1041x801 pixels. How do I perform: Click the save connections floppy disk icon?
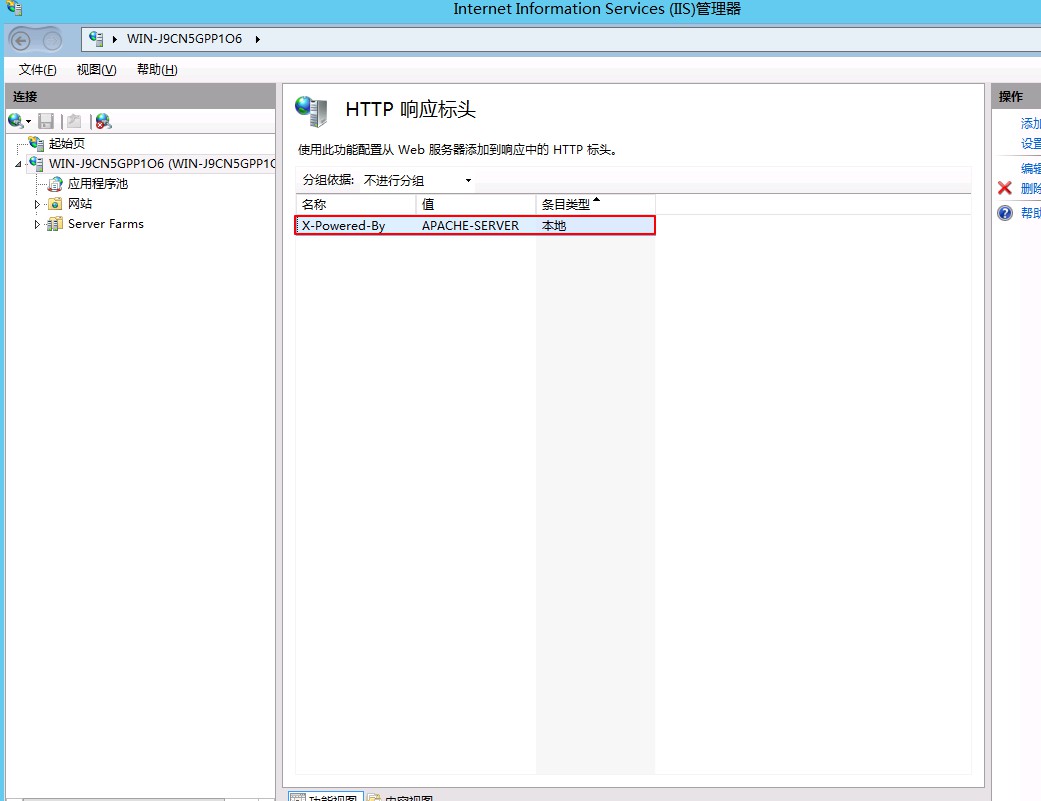[46, 121]
